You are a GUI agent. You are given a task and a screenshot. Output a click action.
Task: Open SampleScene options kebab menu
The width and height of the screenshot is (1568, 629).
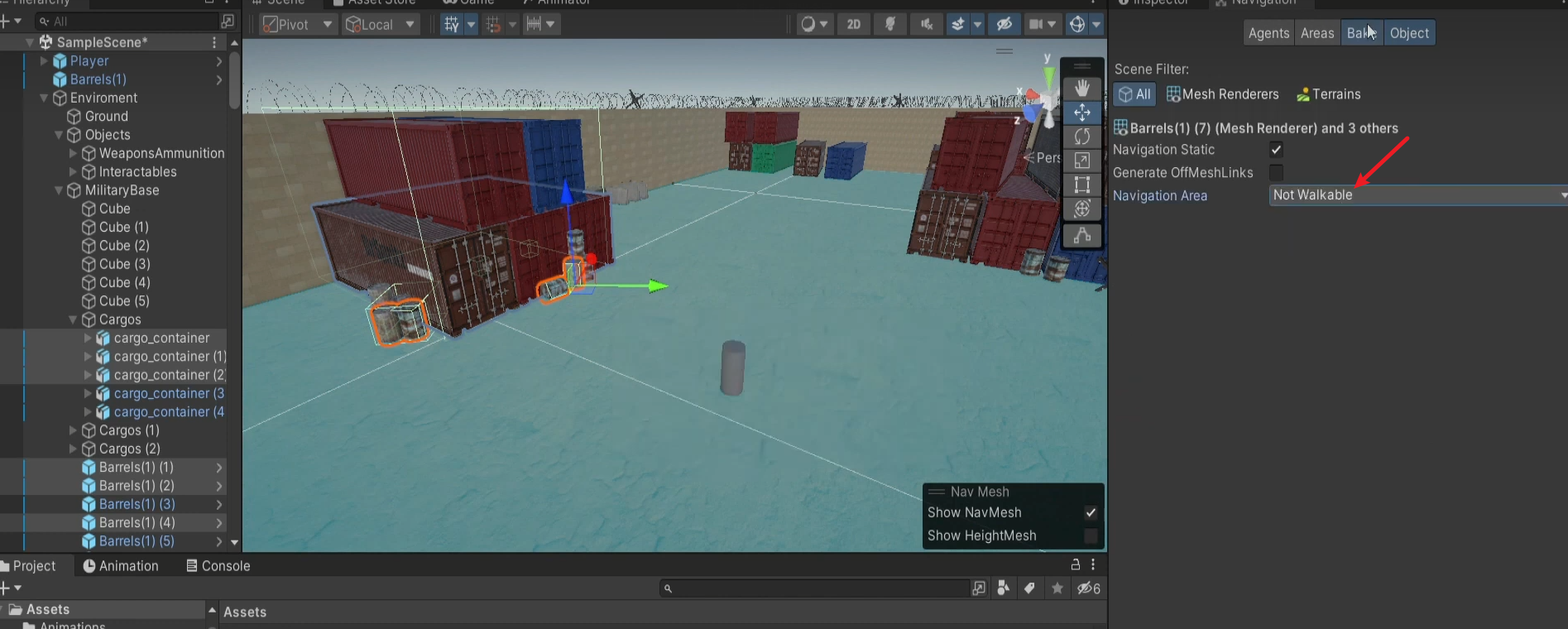214,42
